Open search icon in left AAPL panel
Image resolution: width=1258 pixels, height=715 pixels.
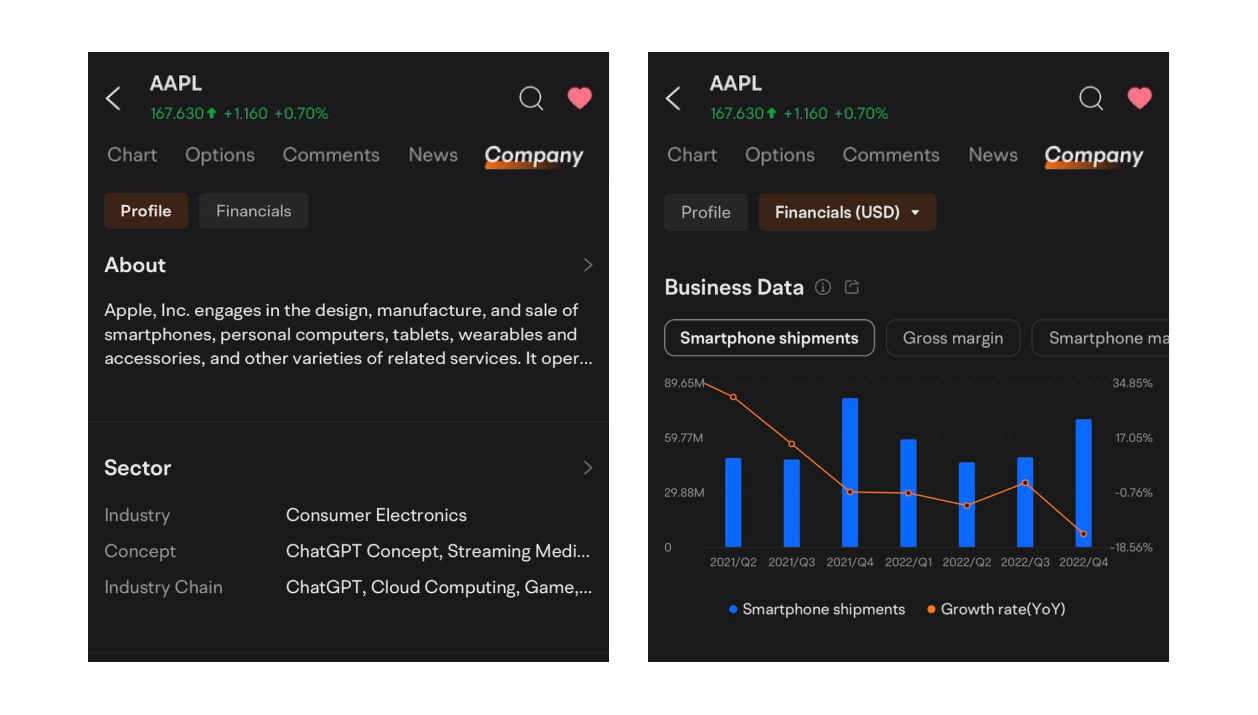(x=531, y=98)
